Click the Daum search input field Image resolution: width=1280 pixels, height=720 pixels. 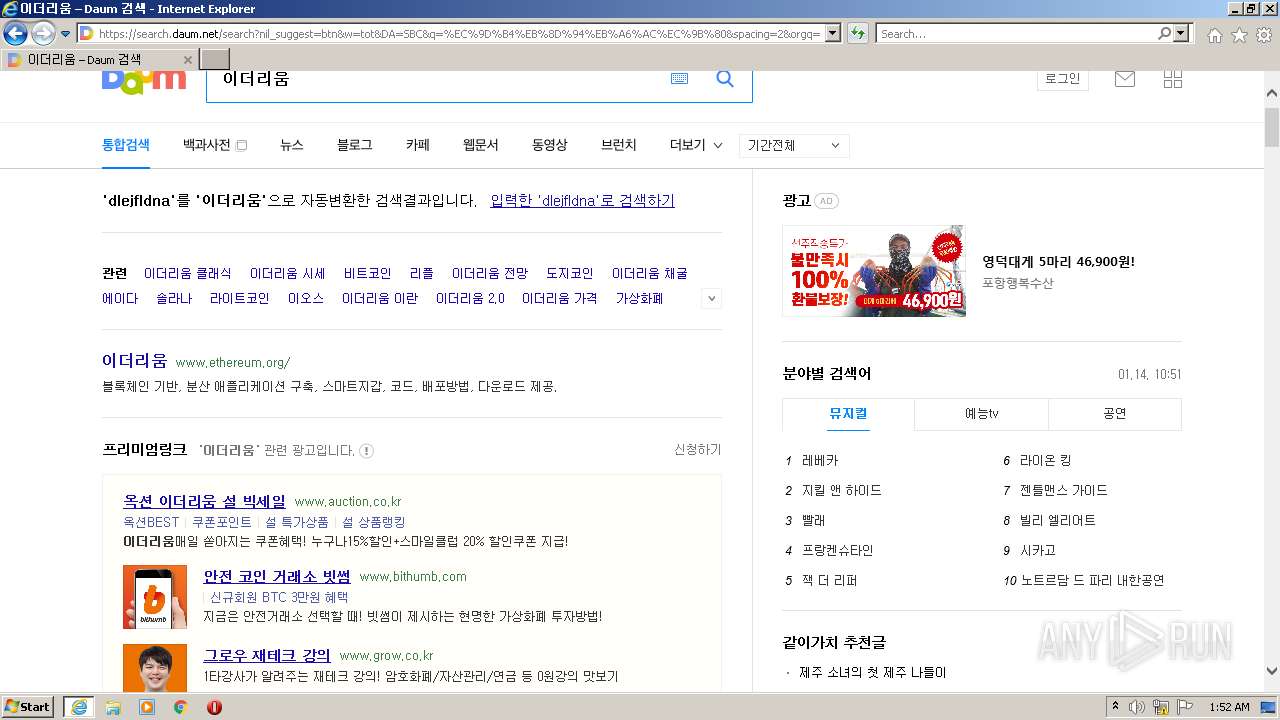(x=435, y=79)
